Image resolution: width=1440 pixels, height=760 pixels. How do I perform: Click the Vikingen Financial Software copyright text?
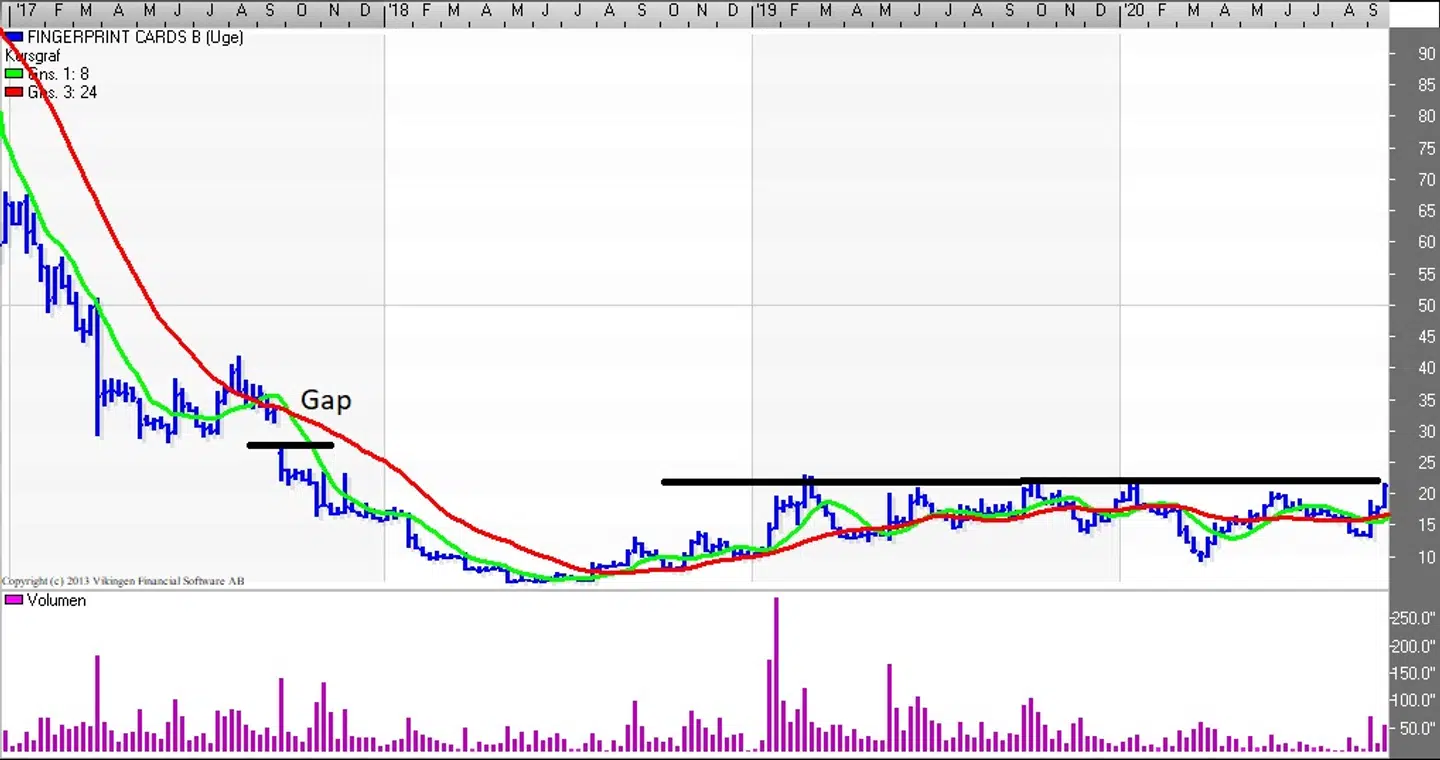123,581
